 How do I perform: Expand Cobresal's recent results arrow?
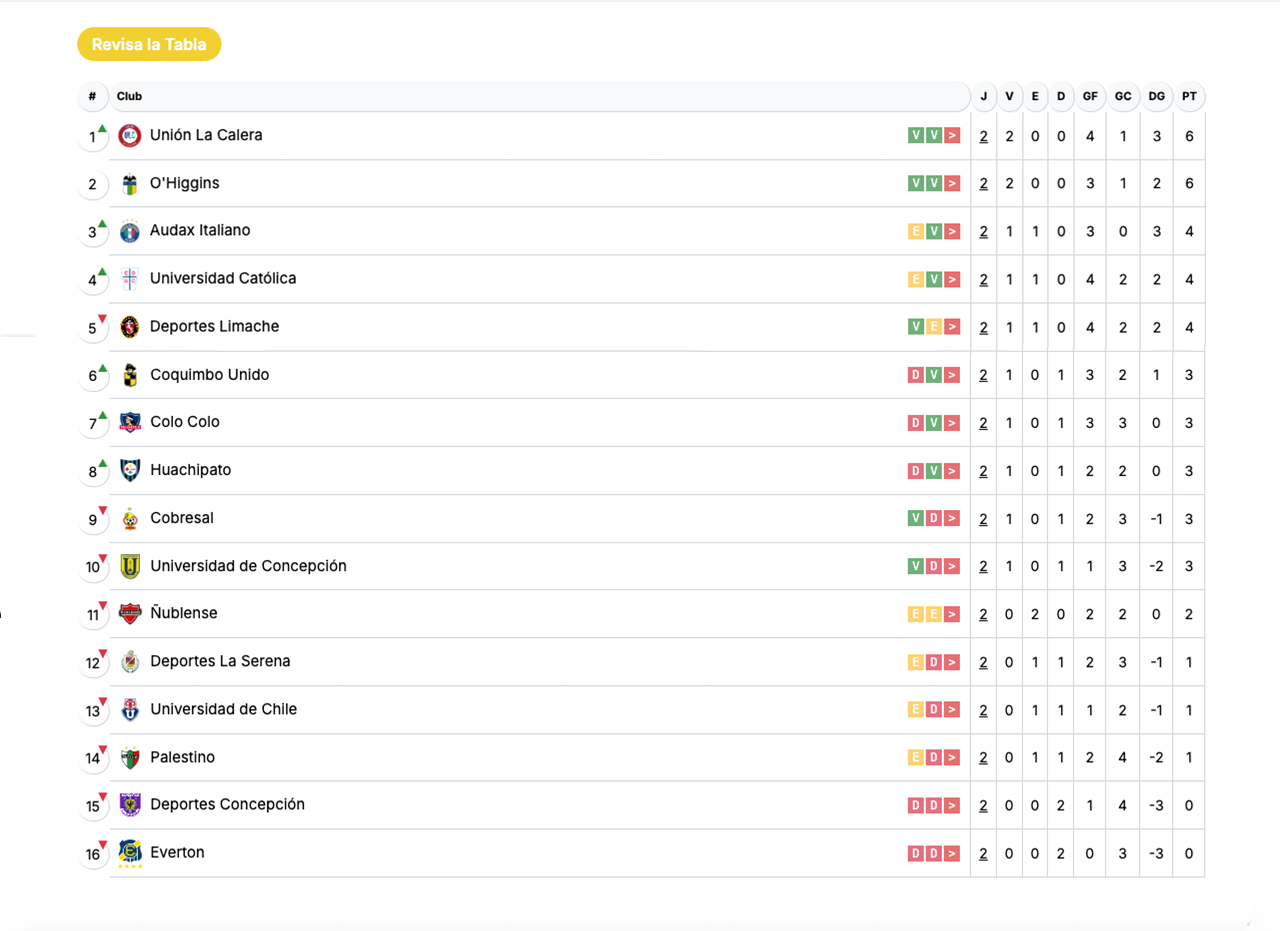[952, 518]
